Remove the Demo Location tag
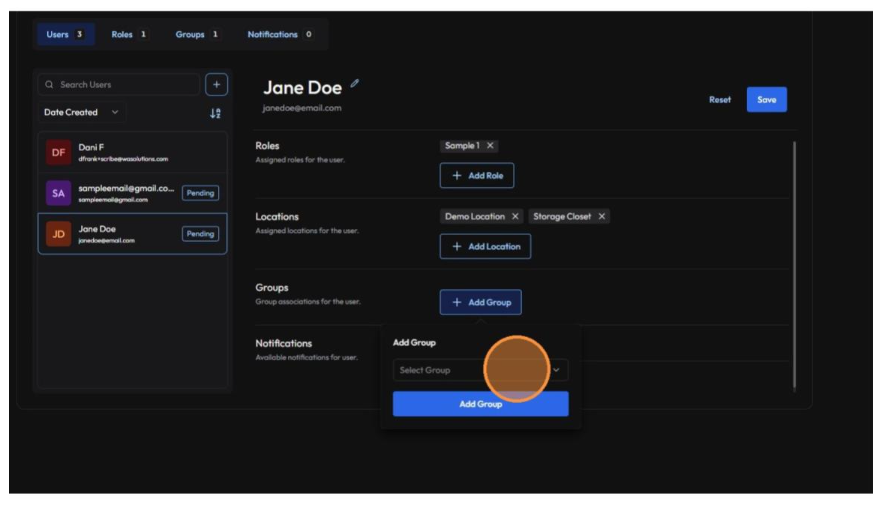877x506 pixels. pyautogui.click(x=515, y=216)
